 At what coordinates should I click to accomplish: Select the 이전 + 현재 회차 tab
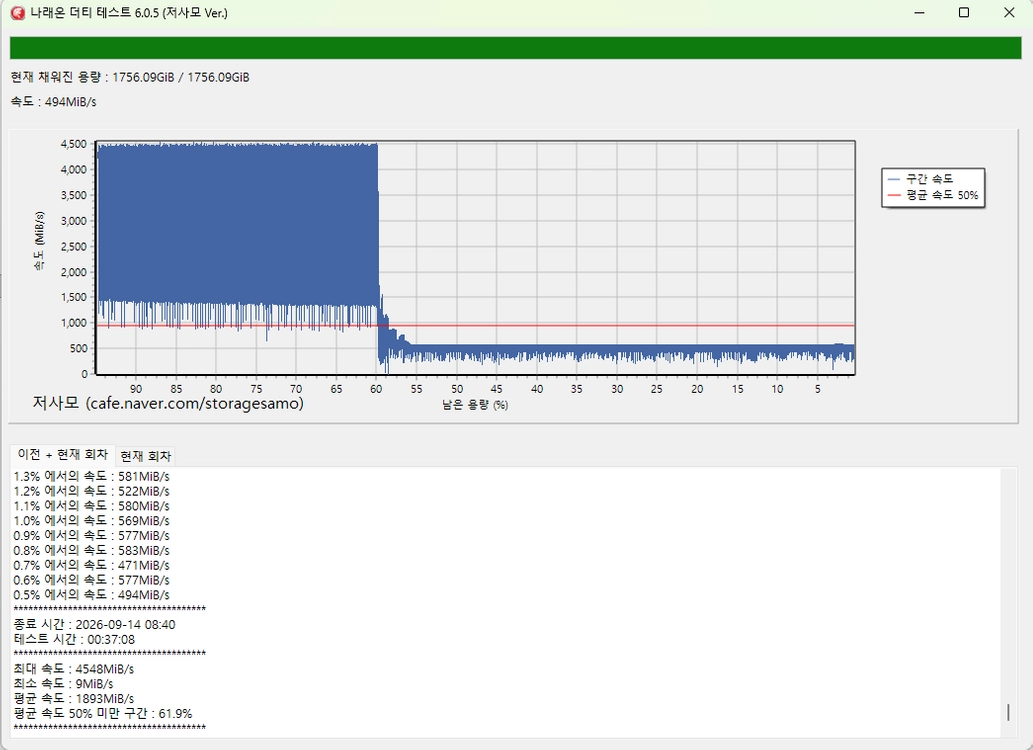coord(63,455)
